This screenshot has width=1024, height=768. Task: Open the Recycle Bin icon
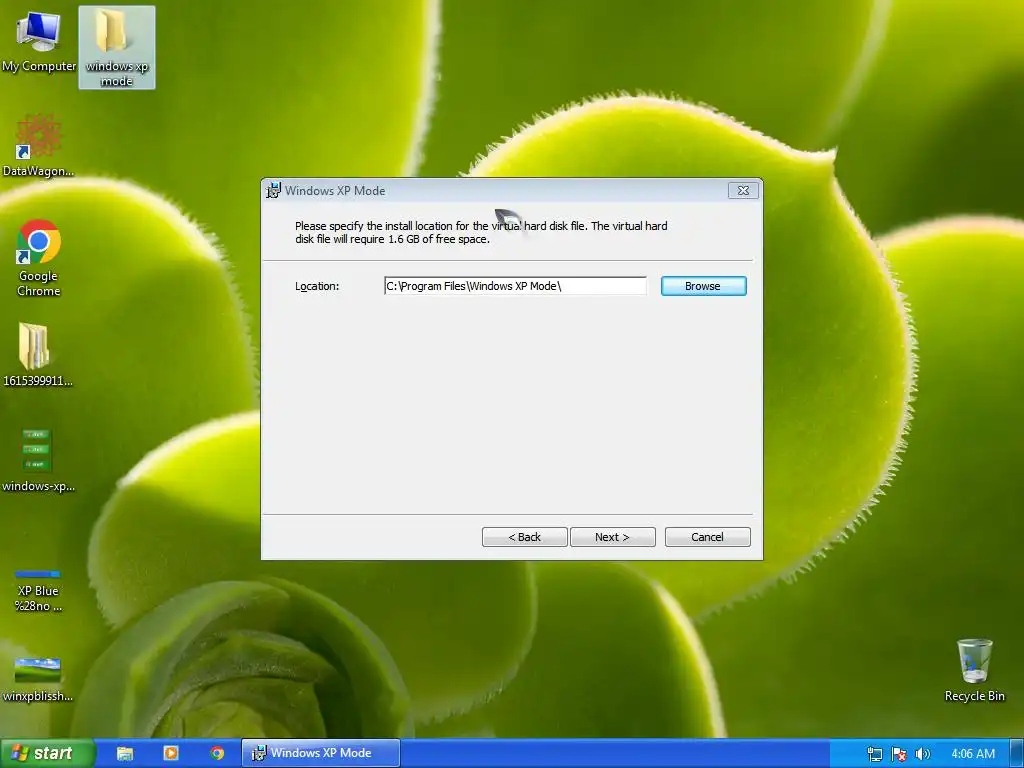[x=974, y=670]
